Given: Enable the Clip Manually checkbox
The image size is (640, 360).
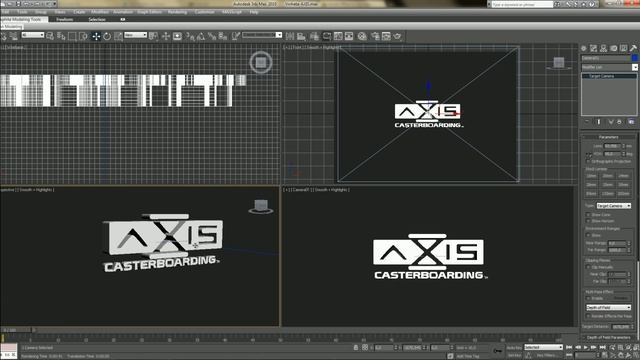Looking at the screenshot, I should 588,267.
